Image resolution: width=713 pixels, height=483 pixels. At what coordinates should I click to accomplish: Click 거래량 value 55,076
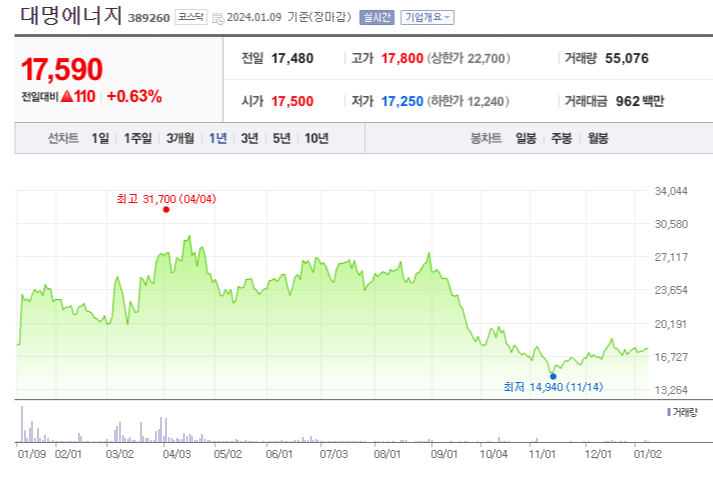(627, 58)
